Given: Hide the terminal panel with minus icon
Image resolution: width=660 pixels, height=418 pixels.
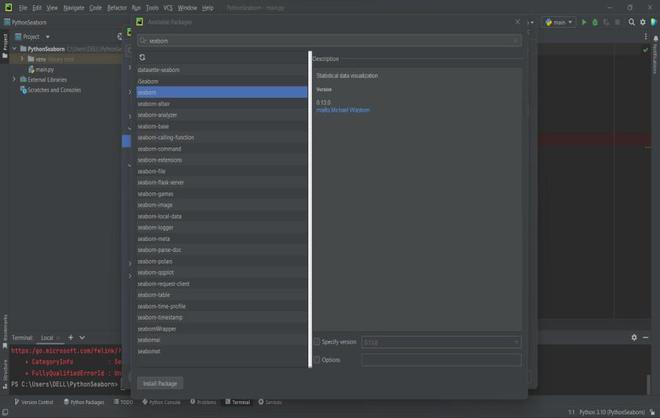Looking at the screenshot, I should pos(645,337).
